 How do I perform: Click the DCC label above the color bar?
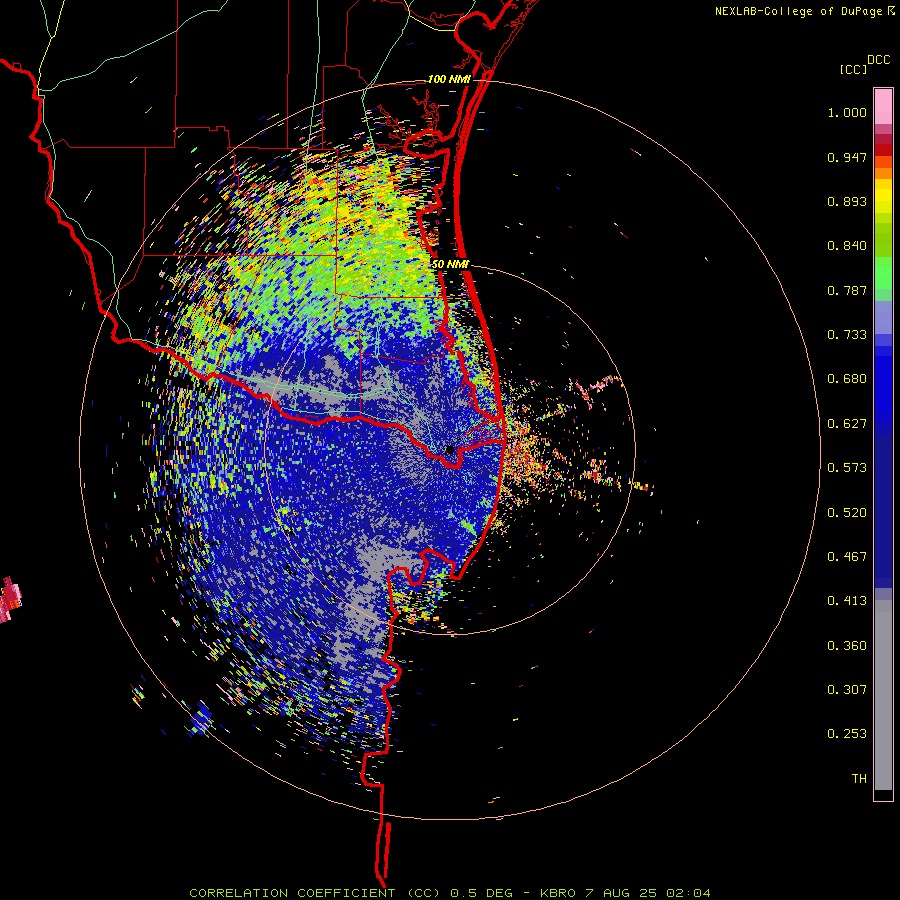point(878,60)
